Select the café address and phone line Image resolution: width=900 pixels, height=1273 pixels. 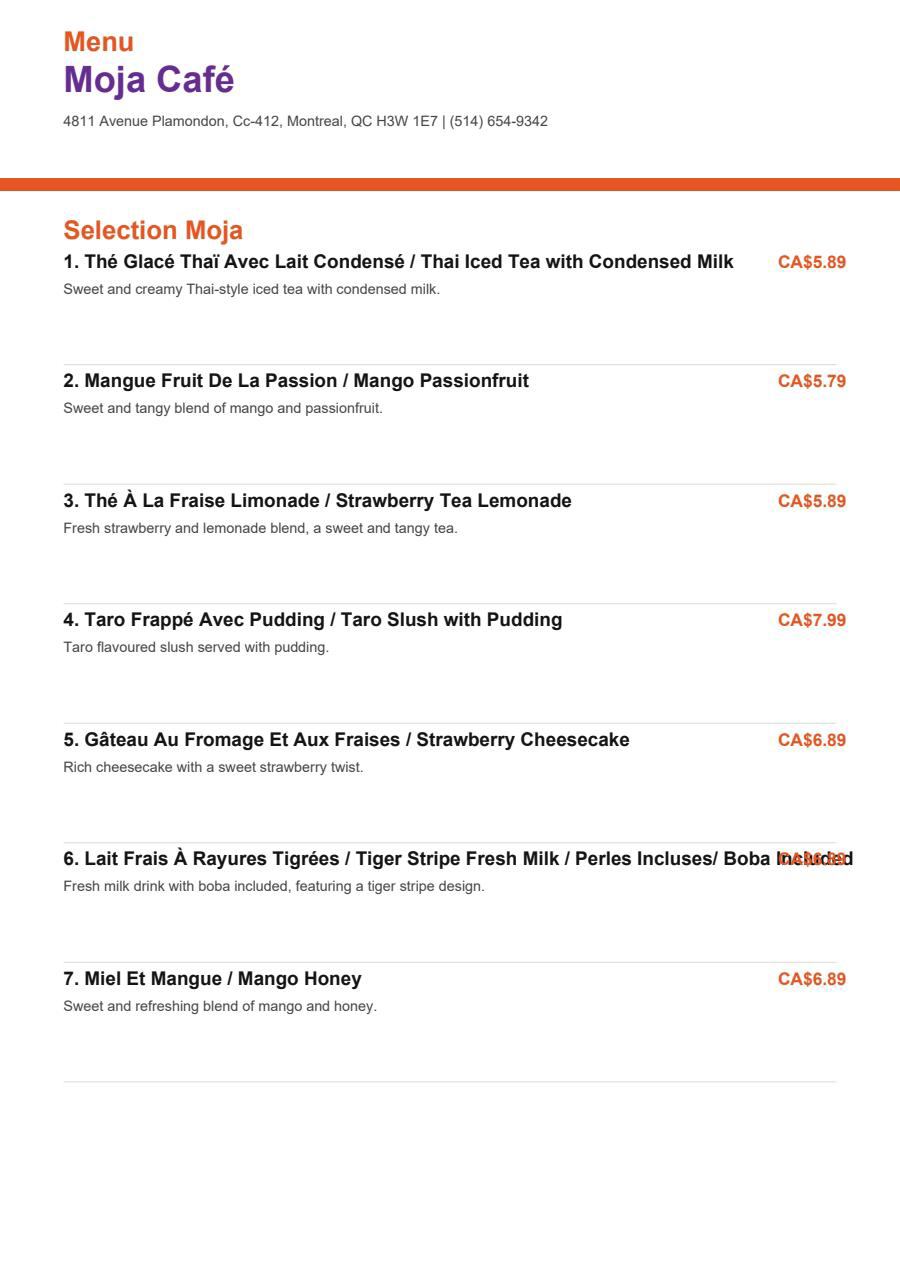coord(305,122)
